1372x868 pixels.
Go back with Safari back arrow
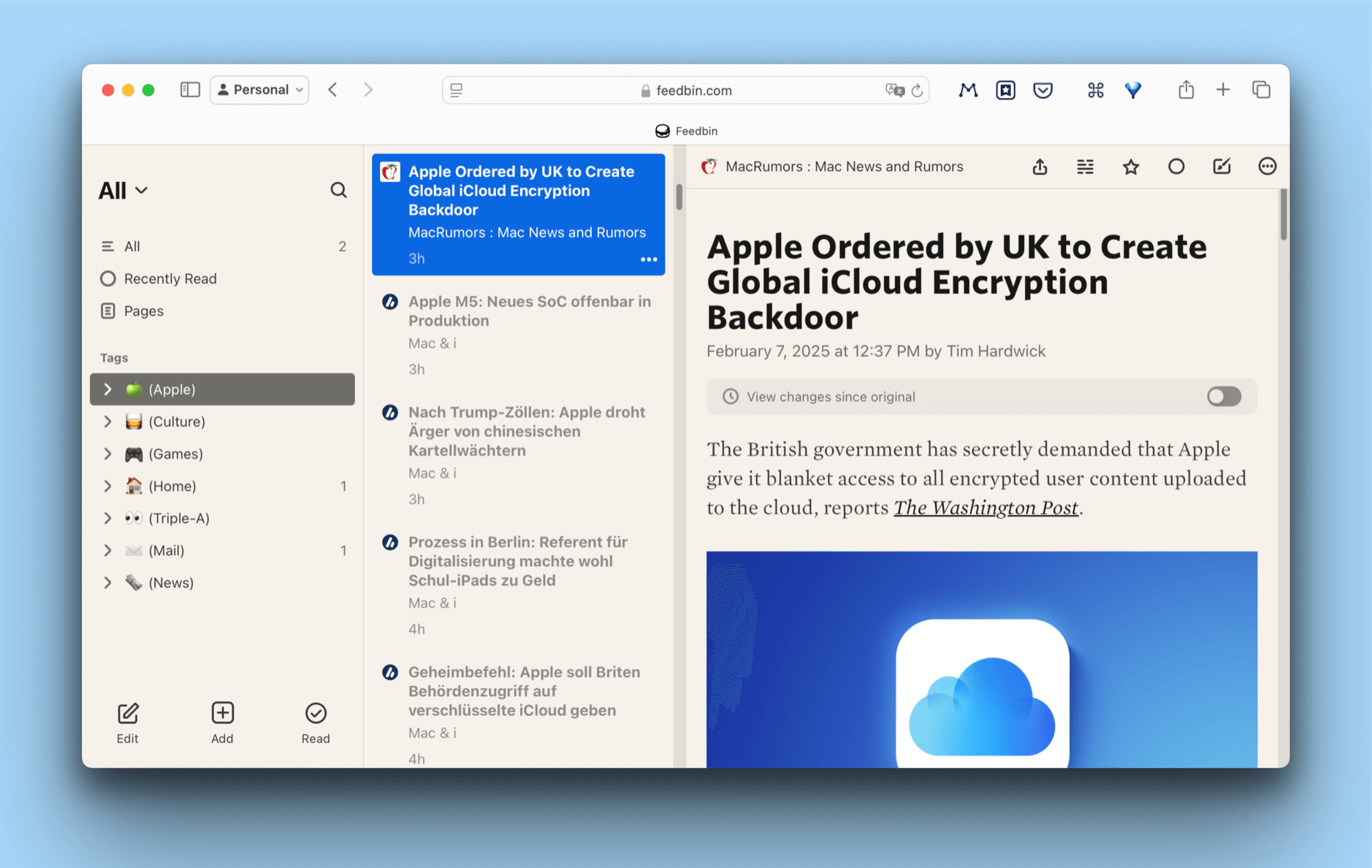coord(333,90)
